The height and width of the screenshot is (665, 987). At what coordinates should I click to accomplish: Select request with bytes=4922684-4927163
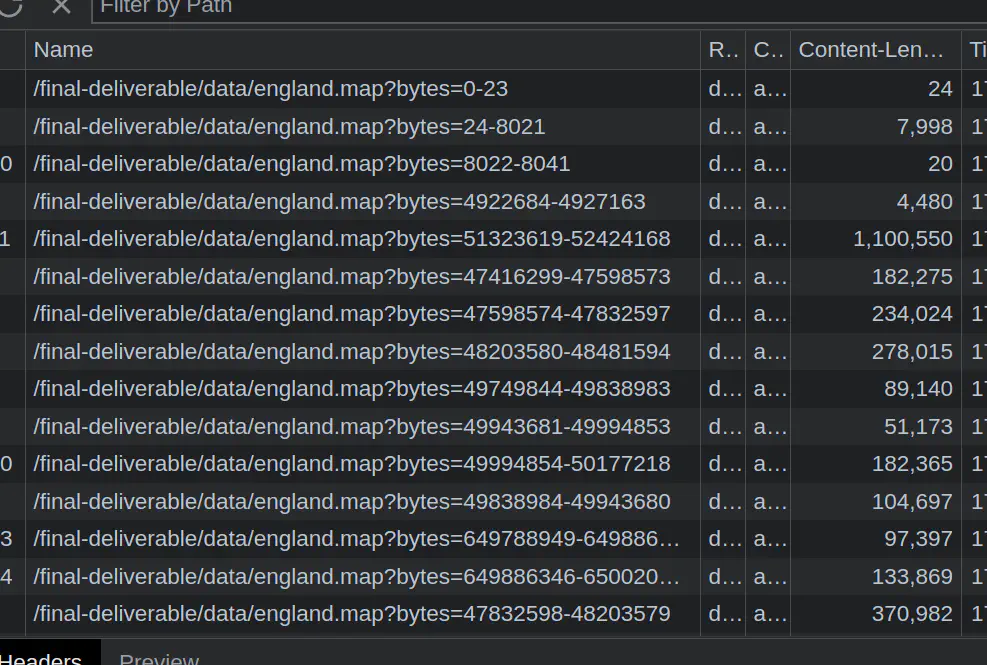point(339,202)
